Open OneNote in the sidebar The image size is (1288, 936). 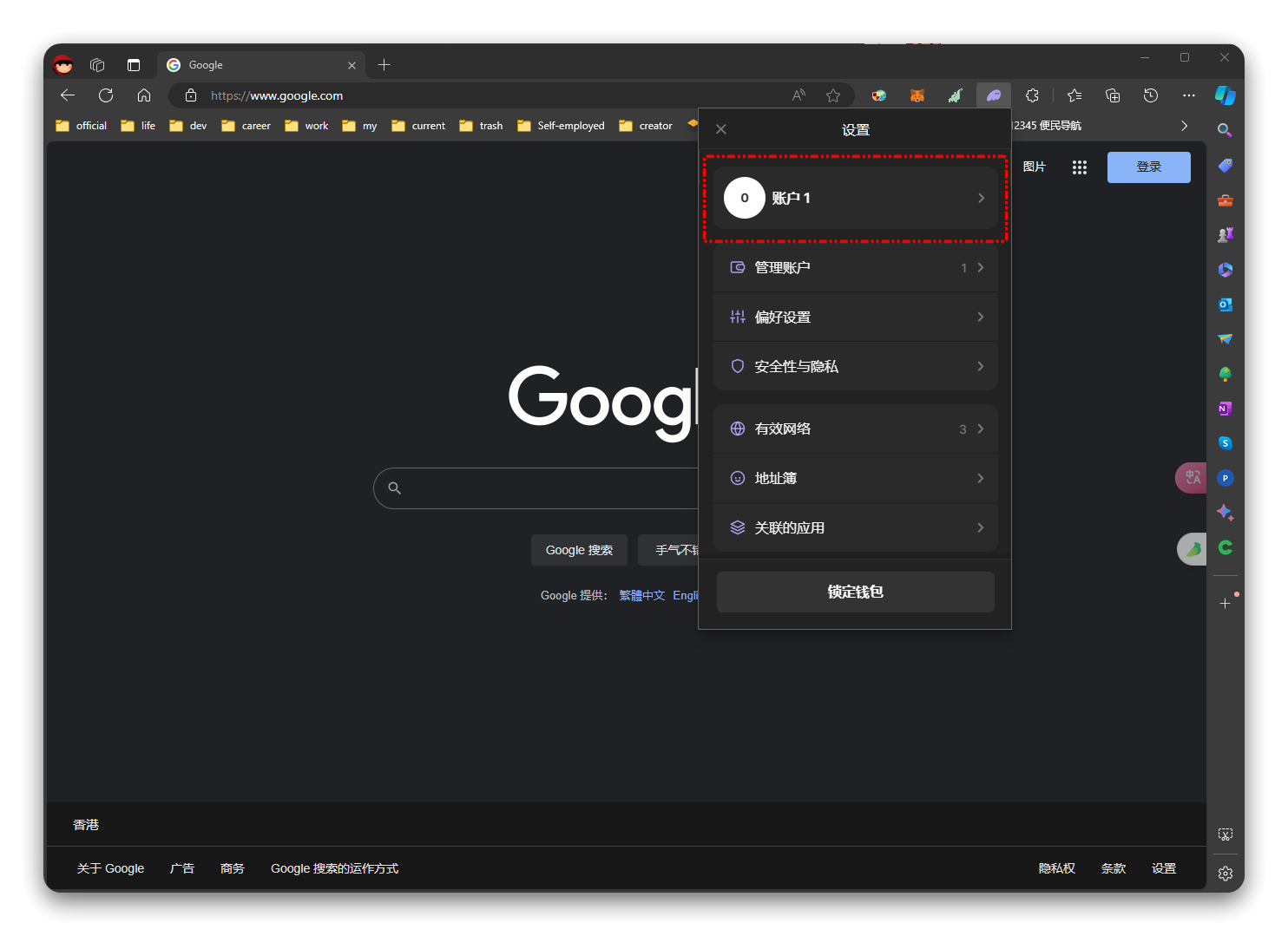point(1225,409)
